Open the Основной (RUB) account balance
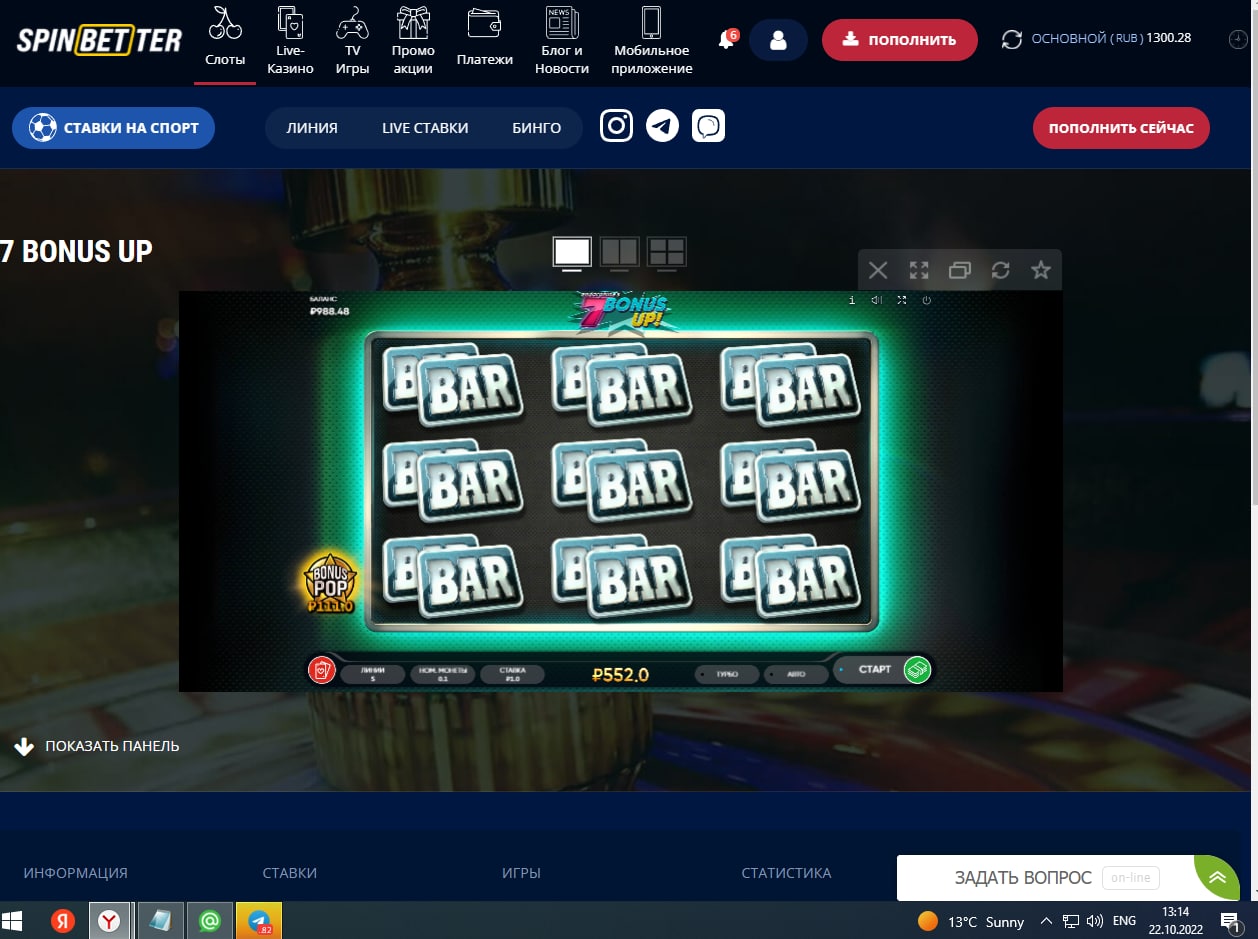The height and width of the screenshot is (939, 1258). pos(1111,39)
